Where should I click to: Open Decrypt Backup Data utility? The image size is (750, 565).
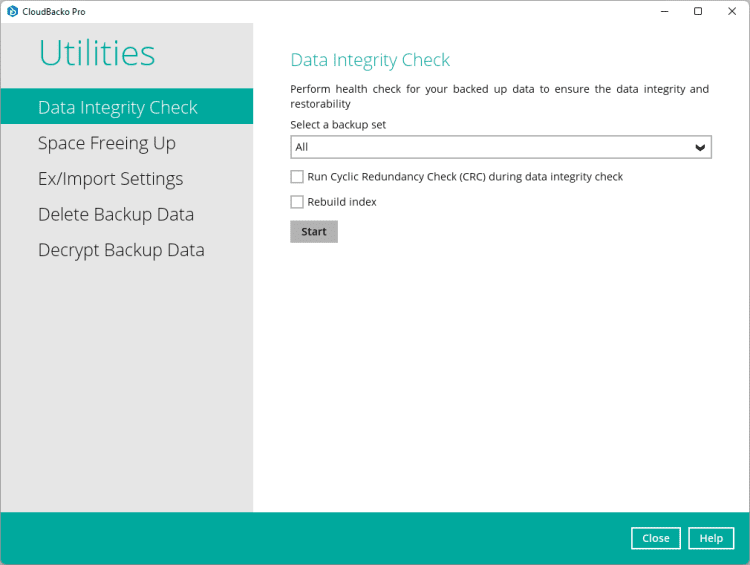coord(121,250)
